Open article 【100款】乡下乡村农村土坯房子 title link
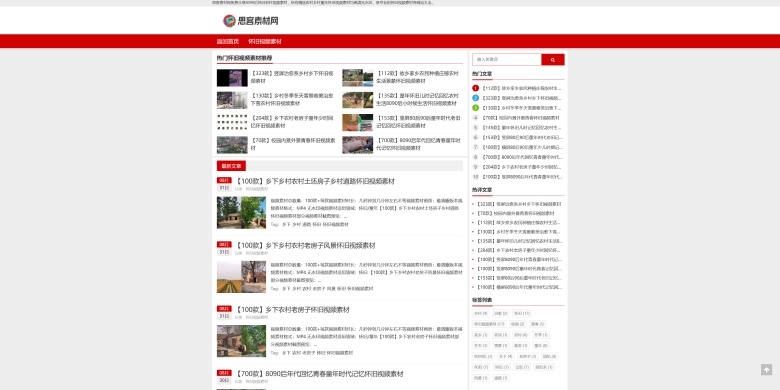The height and width of the screenshot is (390, 780). (x=314, y=181)
